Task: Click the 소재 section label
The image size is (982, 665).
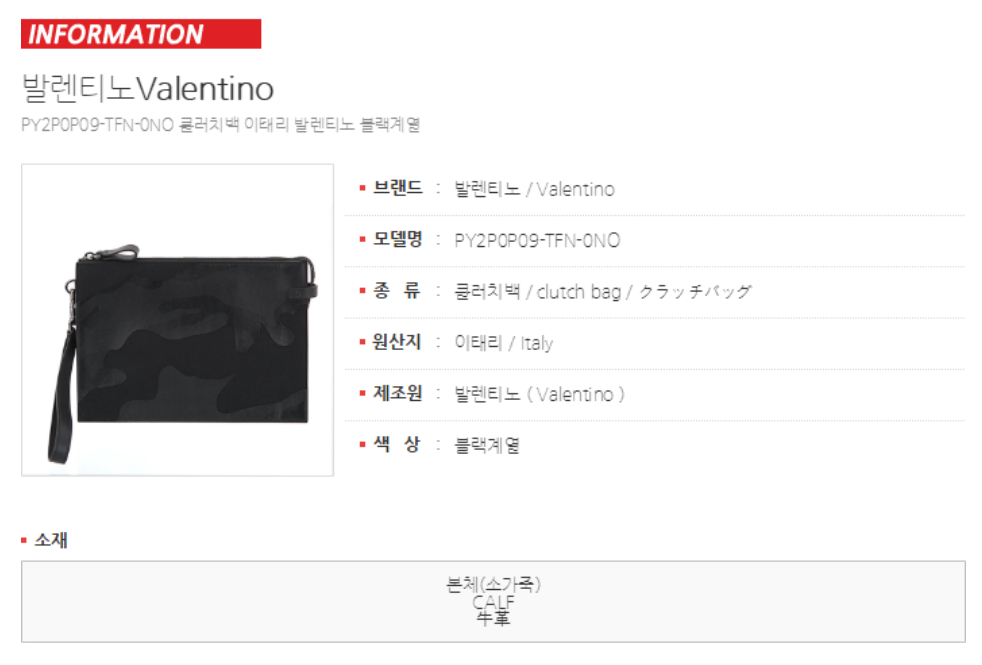Action: coord(51,540)
